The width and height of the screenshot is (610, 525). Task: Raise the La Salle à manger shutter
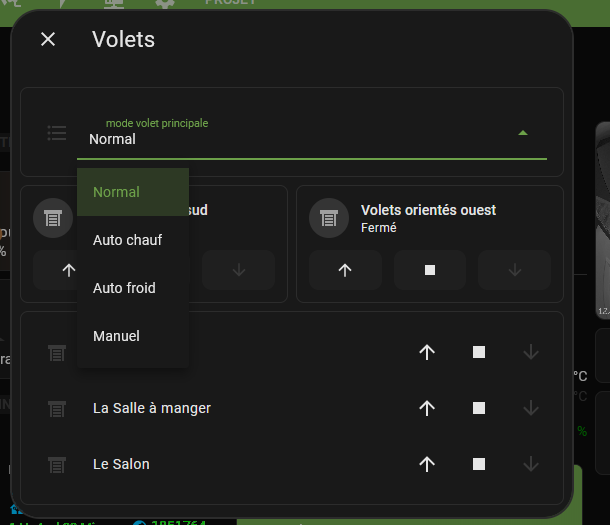(427, 408)
